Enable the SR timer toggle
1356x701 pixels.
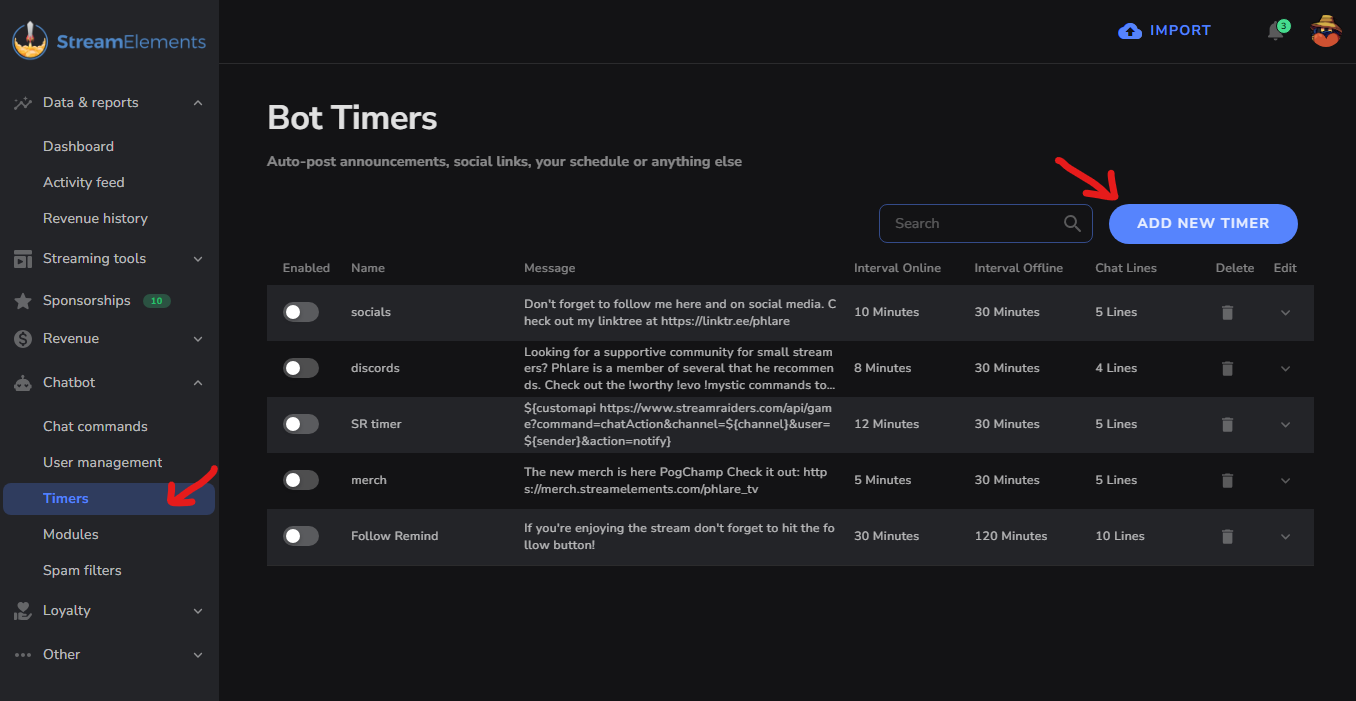click(301, 424)
